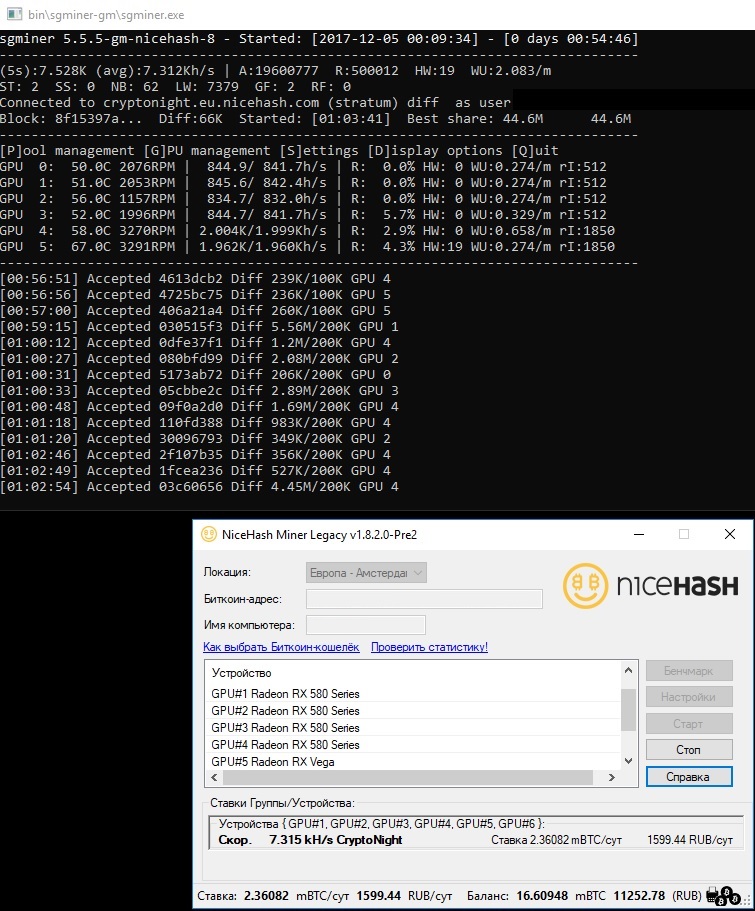
Task: Close the NiceHash Miner Legacy window
Action: point(730,534)
